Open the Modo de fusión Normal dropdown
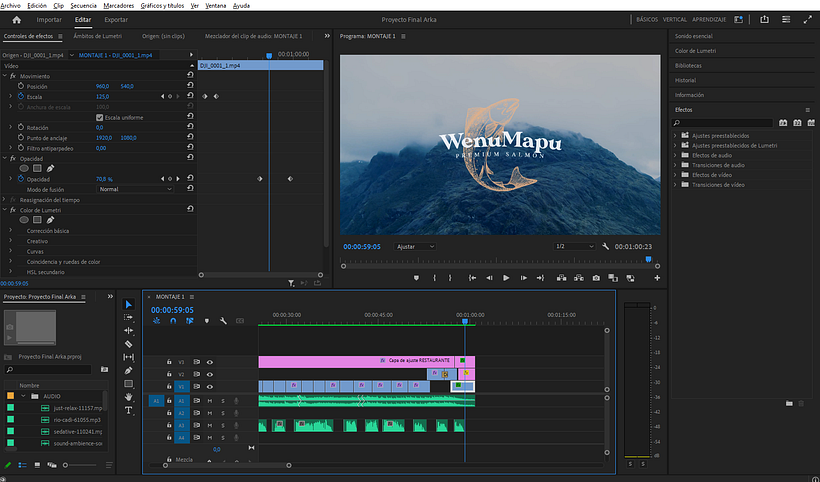820x482 pixels. tap(134, 189)
